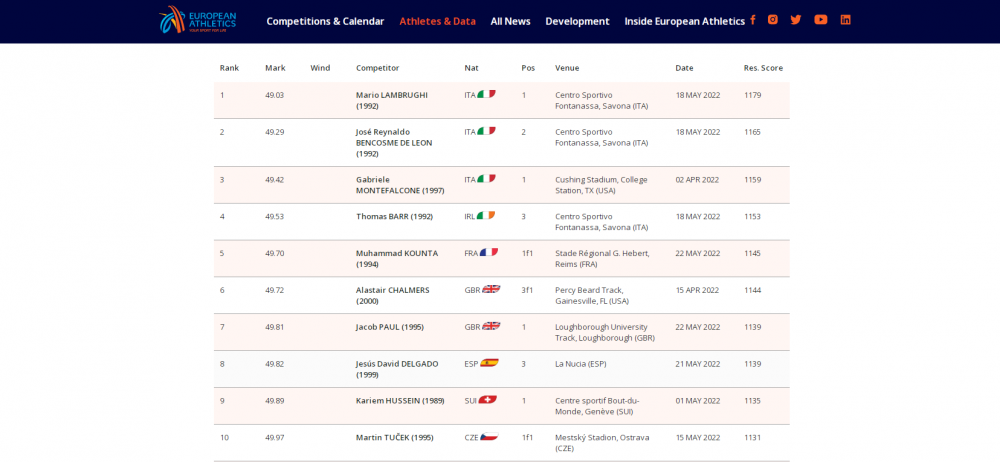Click the French flag beside FRA
The height and width of the screenshot is (462, 1000).
pos(488,253)
